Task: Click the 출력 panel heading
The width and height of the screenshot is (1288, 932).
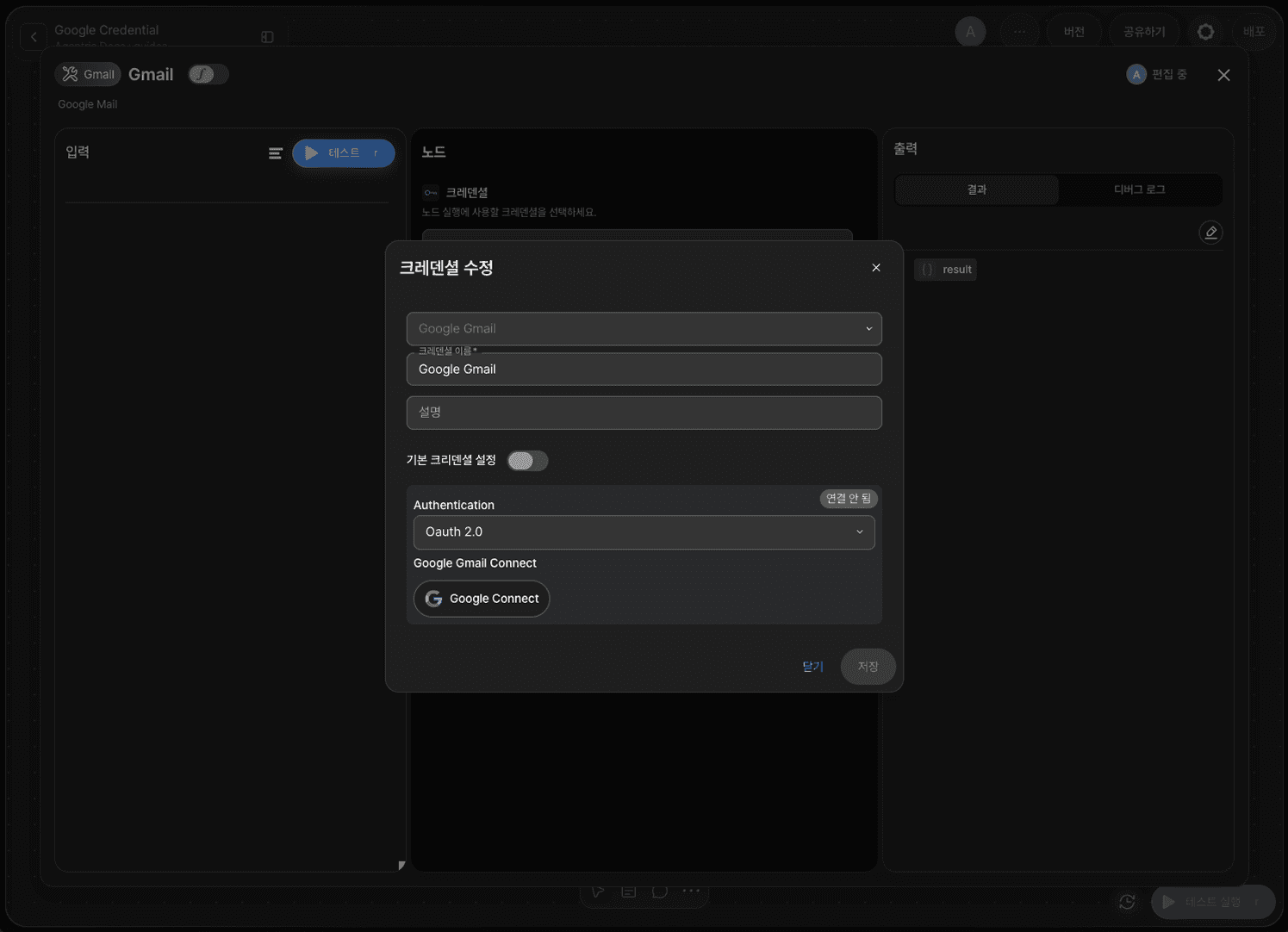Action: 905,149
